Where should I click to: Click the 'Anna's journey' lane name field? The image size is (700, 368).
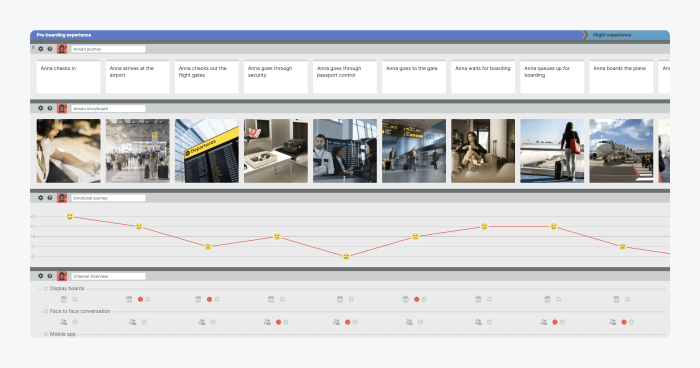tap(108, 49)
